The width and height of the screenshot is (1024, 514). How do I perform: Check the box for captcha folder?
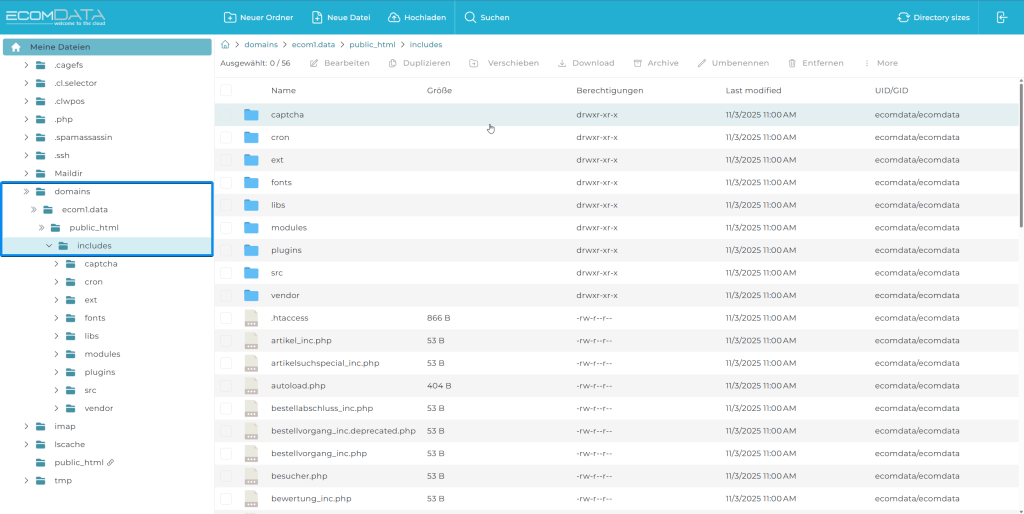[226, 115]
